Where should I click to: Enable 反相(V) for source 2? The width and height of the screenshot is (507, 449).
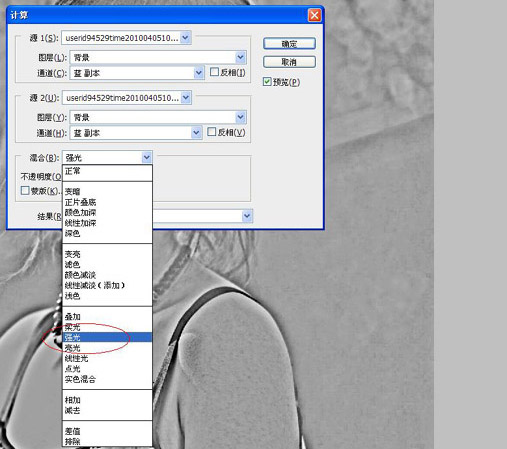[211, 132]
